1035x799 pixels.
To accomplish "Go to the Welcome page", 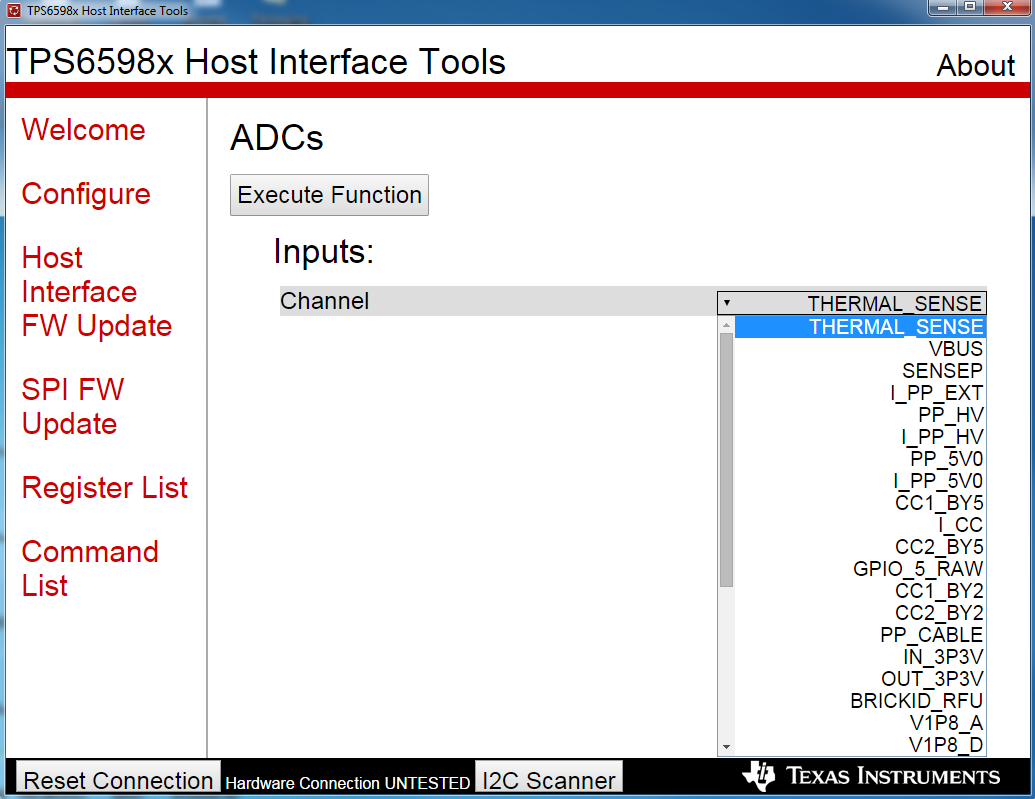I will [x=83, y=129].
